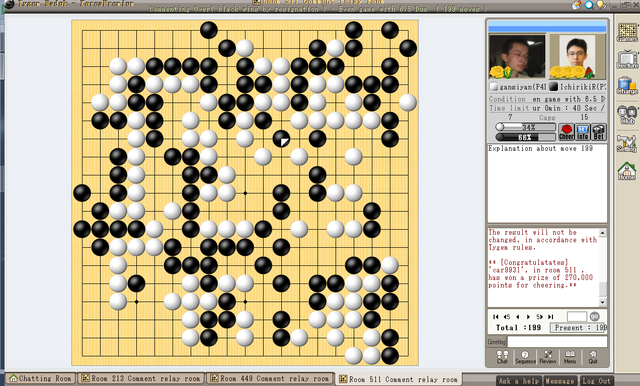640x386 pixels.
Task: Quit the room with Quit icon
Action: (x=593, y=357)
